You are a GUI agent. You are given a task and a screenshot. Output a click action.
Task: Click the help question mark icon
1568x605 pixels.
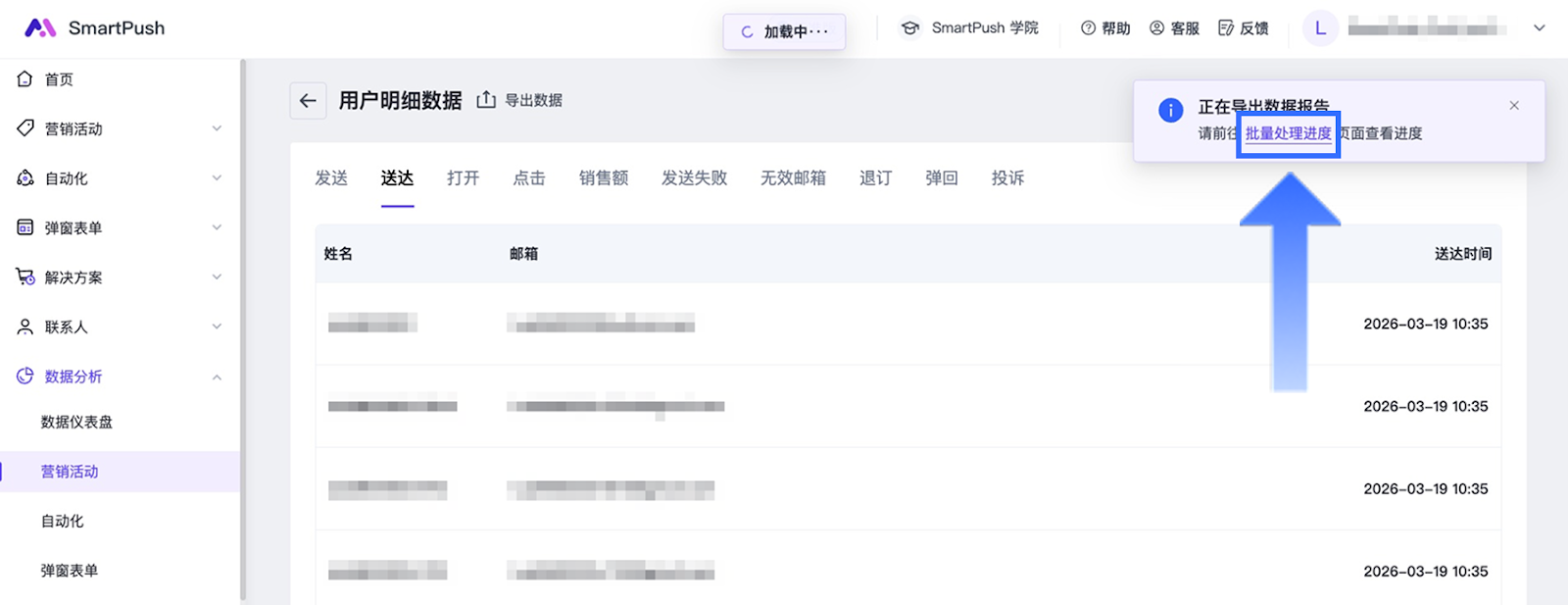coord(1088,28)
